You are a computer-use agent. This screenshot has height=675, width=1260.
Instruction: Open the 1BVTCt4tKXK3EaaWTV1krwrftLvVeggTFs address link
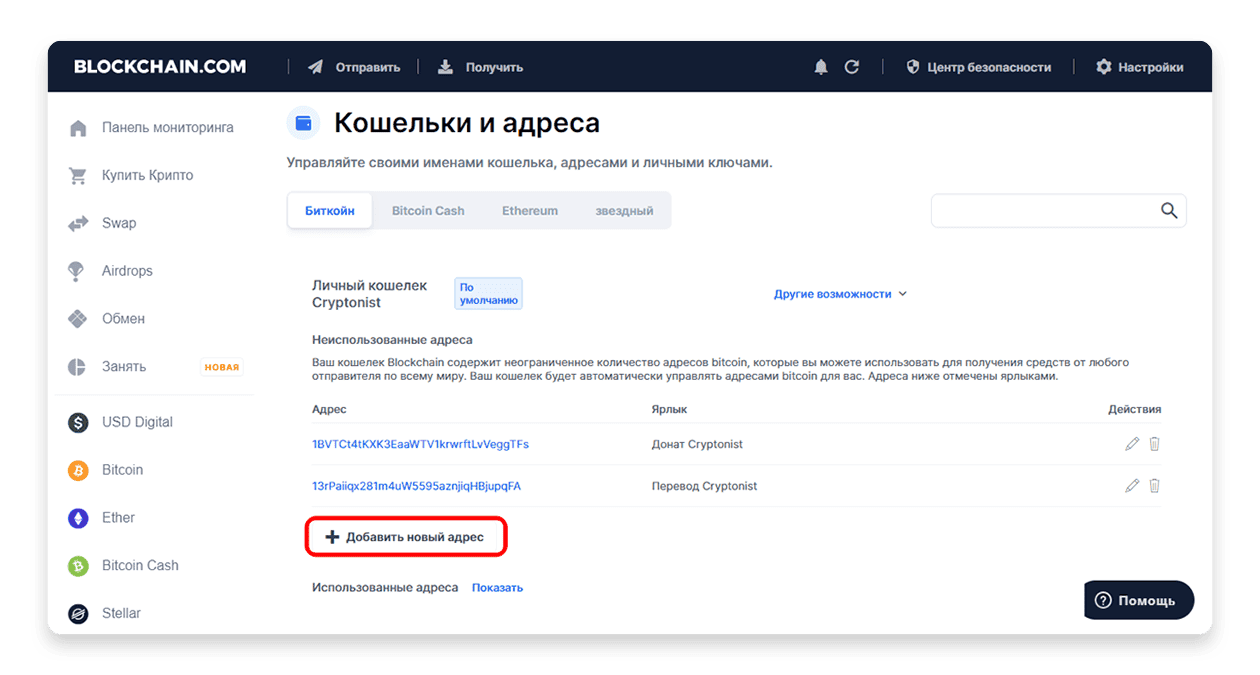point(420,444)
